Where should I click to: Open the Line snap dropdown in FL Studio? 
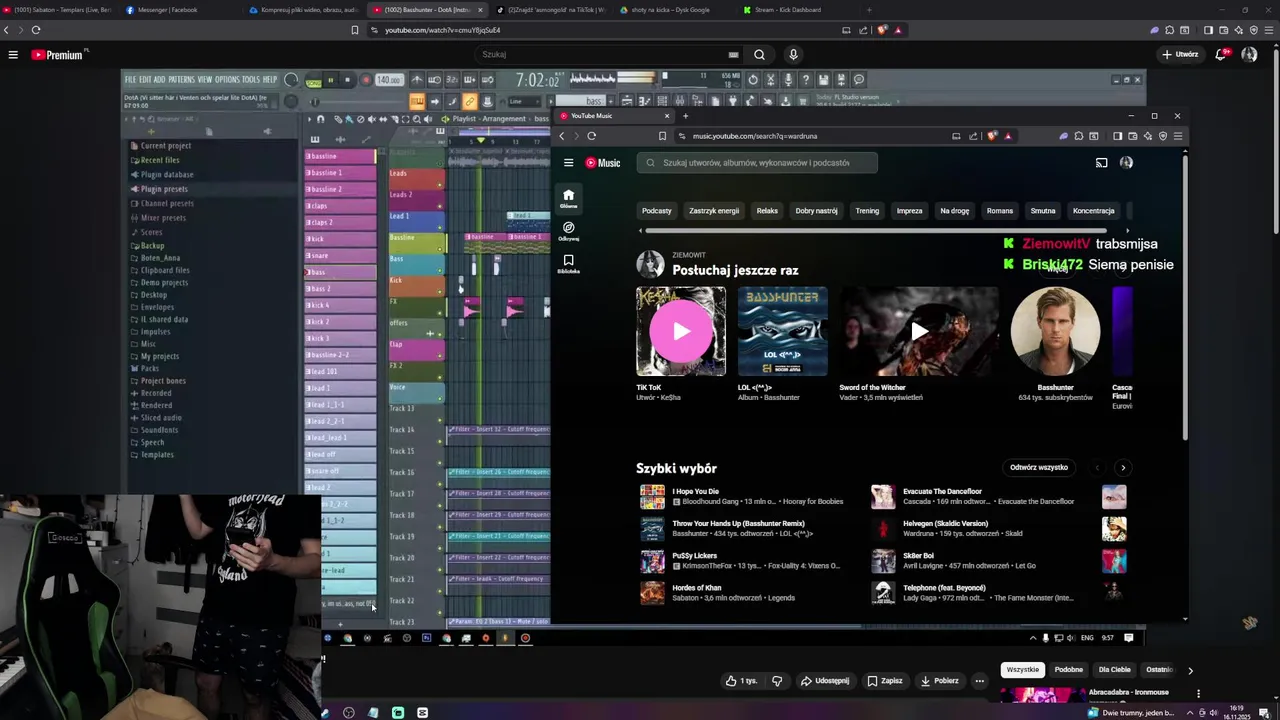pyautogui.click(x=525, y=101)
